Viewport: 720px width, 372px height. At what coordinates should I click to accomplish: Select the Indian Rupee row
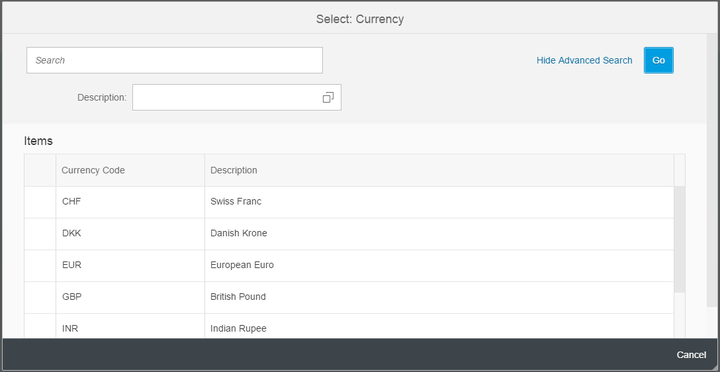pos(349,327)
